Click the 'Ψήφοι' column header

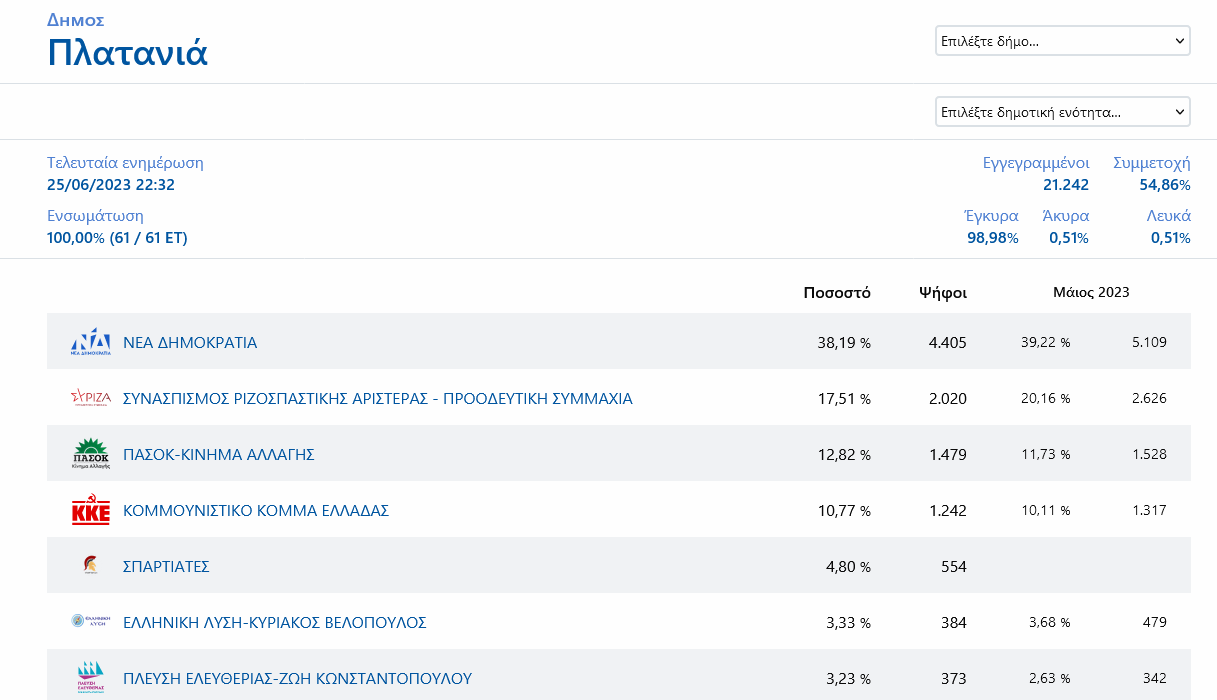pos(942,292)
